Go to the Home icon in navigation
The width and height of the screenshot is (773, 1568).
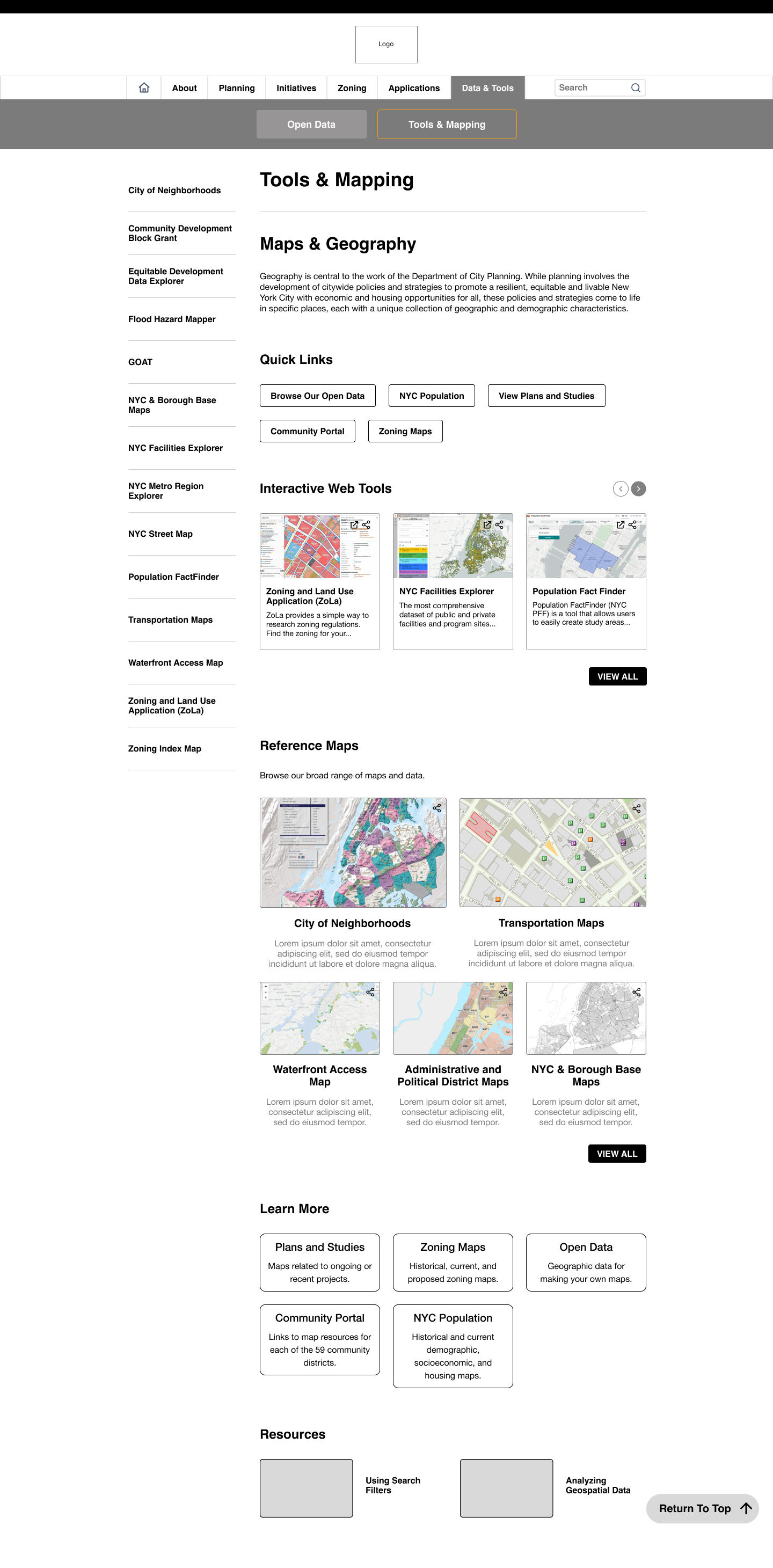click(144, 87)
